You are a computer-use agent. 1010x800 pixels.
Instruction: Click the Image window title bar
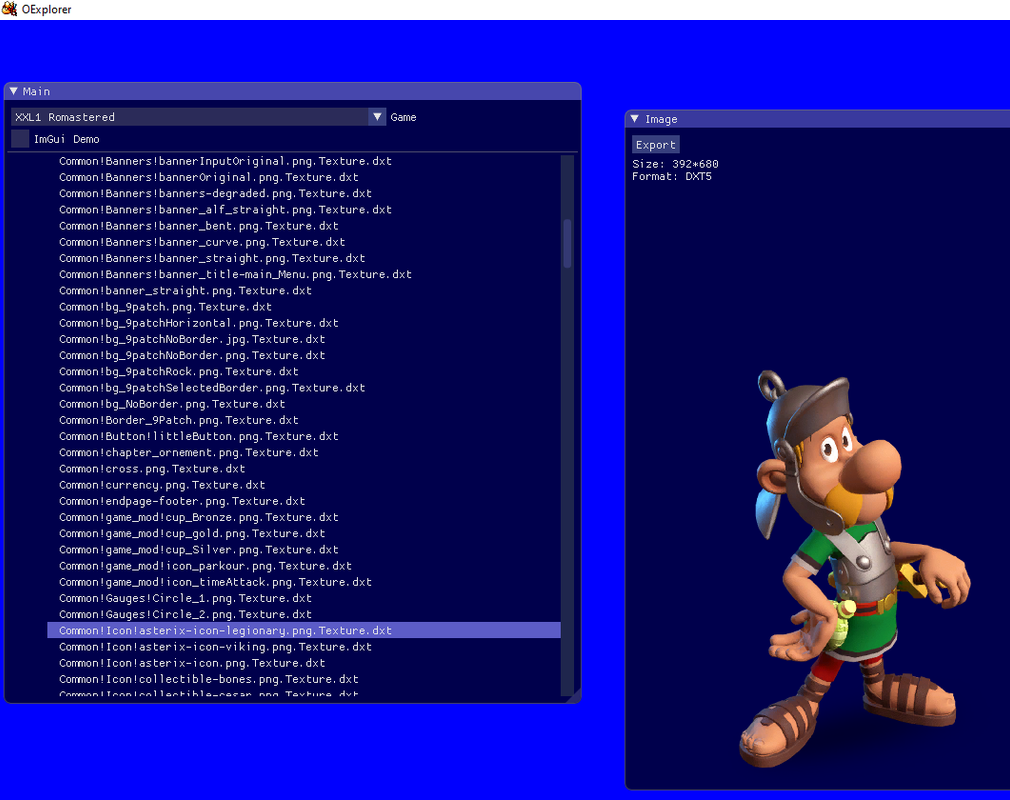tap(817, 119)
